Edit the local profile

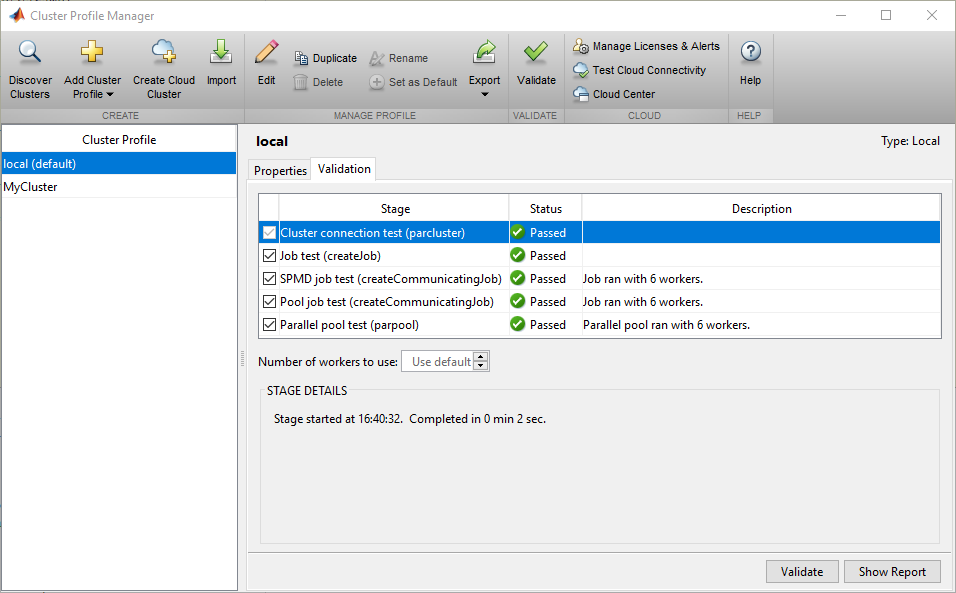click(x=265, y=60)
